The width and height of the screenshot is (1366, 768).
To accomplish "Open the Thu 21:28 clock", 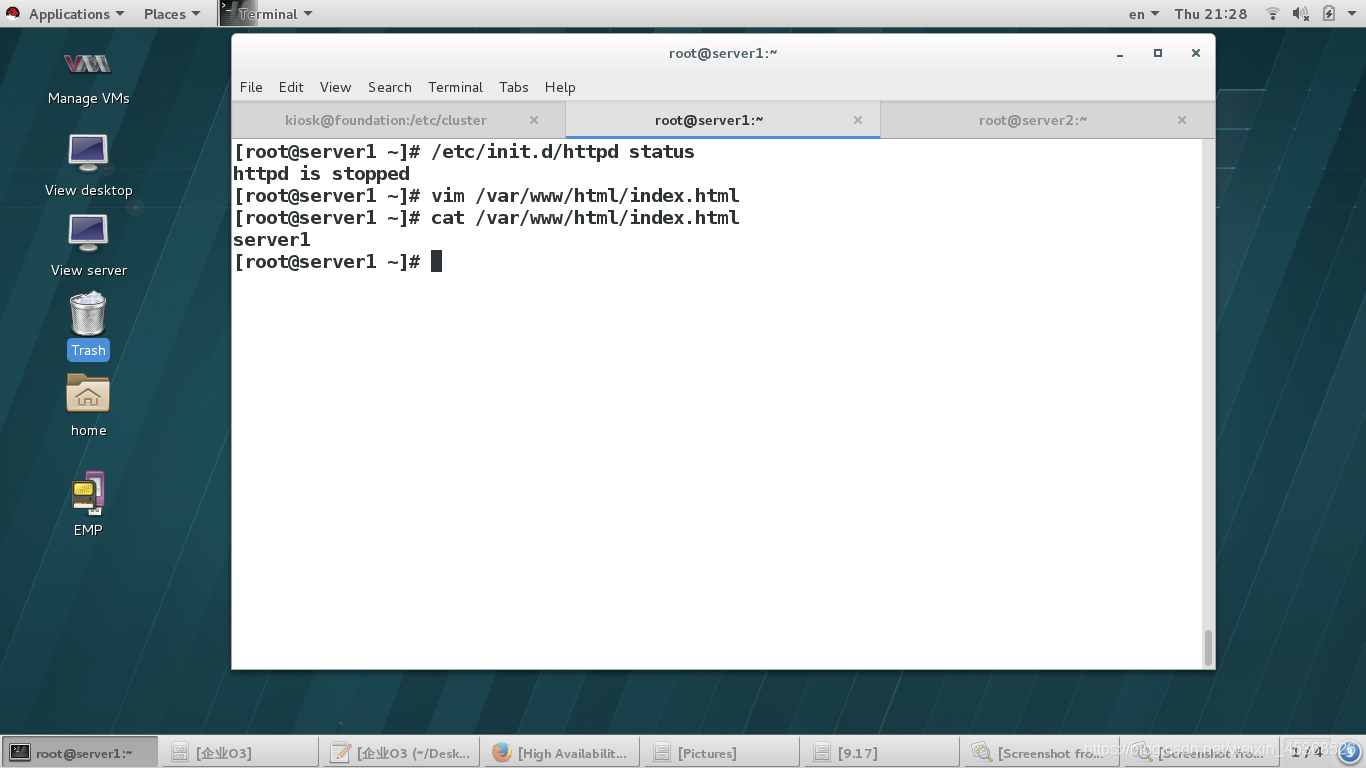I will pos(1211,14).
